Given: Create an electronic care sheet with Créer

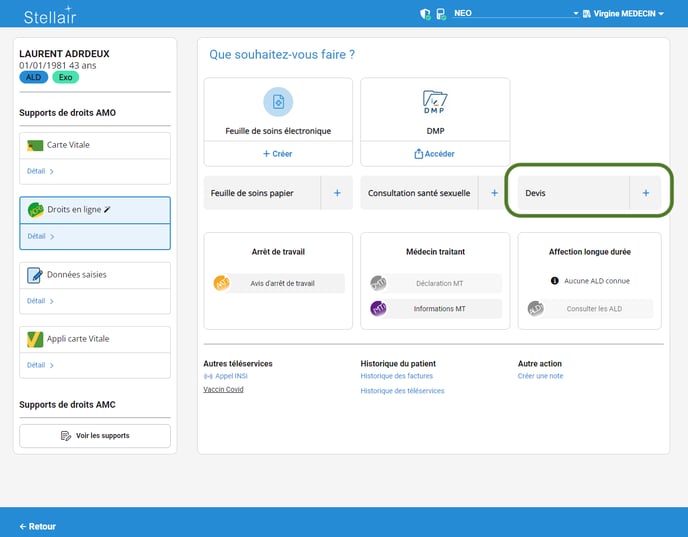Looking at the screenshot, I should coord(278,154).
